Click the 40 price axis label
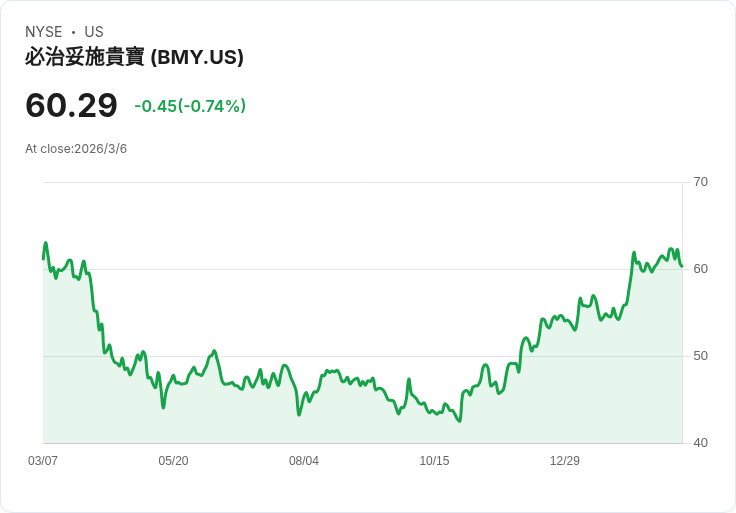The width and height of the screenshot is (736, 513). click(700, 443)
